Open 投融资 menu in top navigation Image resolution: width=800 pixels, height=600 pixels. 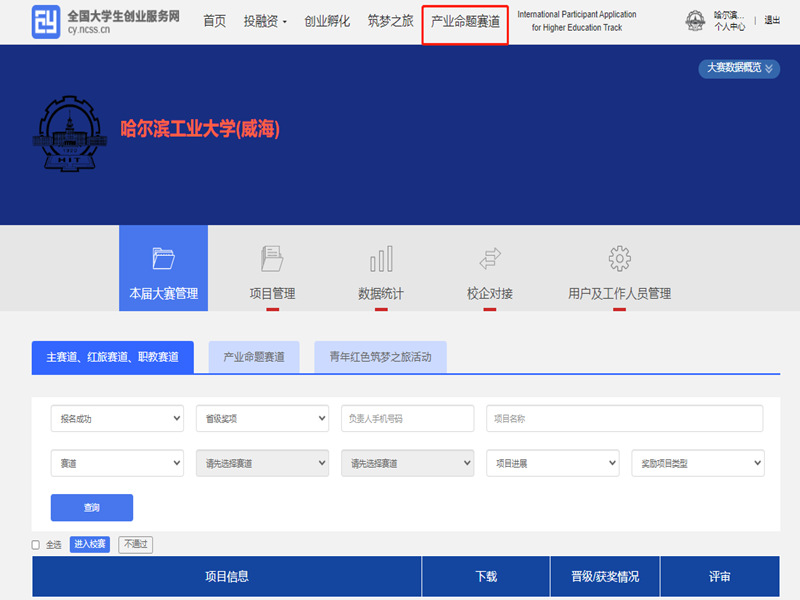click(x=265, y=21)
